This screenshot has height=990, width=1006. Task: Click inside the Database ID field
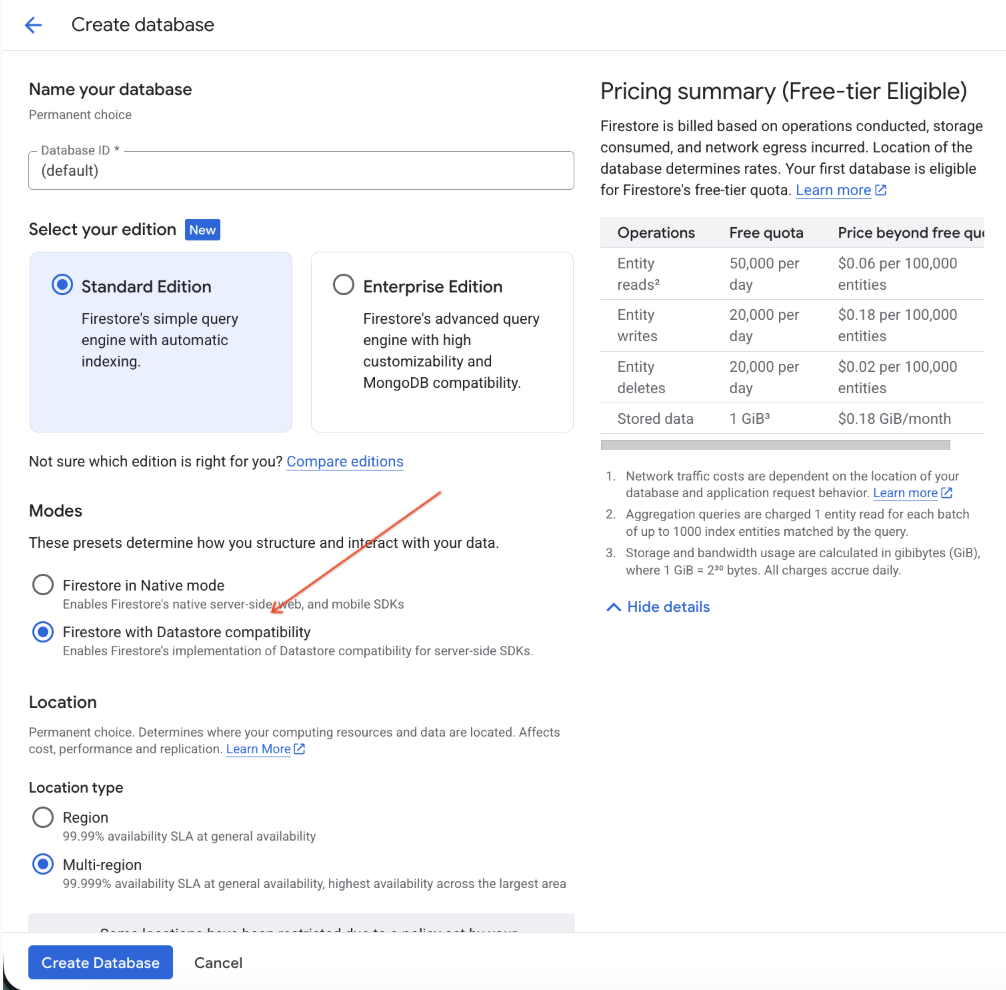300,170
